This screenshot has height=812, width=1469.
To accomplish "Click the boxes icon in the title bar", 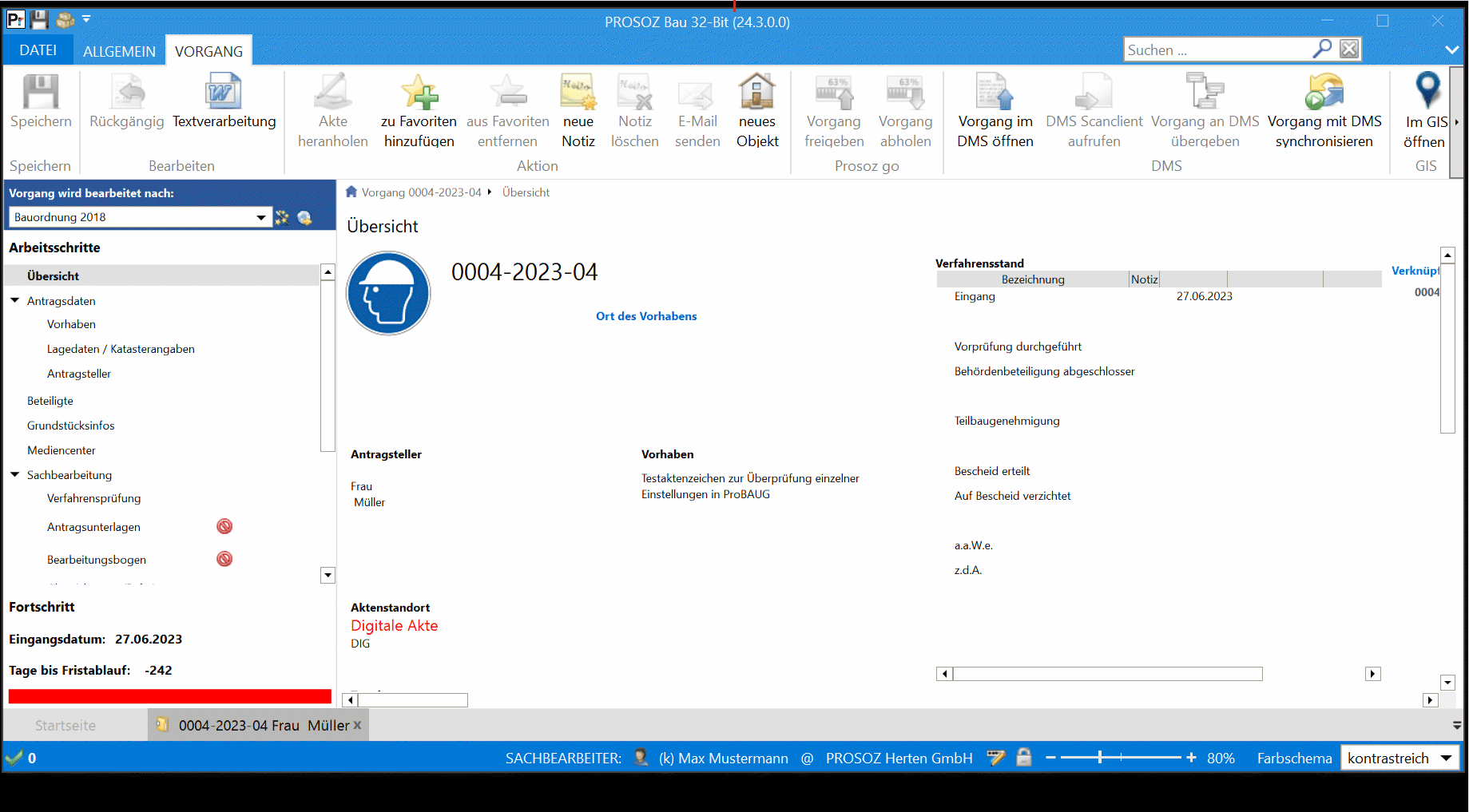I will [x=66, y=20].
